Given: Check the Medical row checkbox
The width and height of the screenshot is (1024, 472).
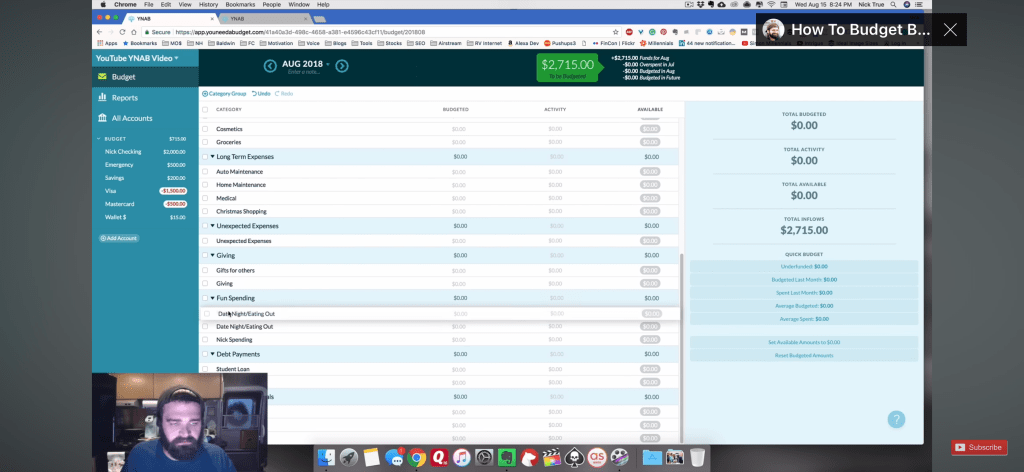Looking at the screenshot, I should pos(205,198).
